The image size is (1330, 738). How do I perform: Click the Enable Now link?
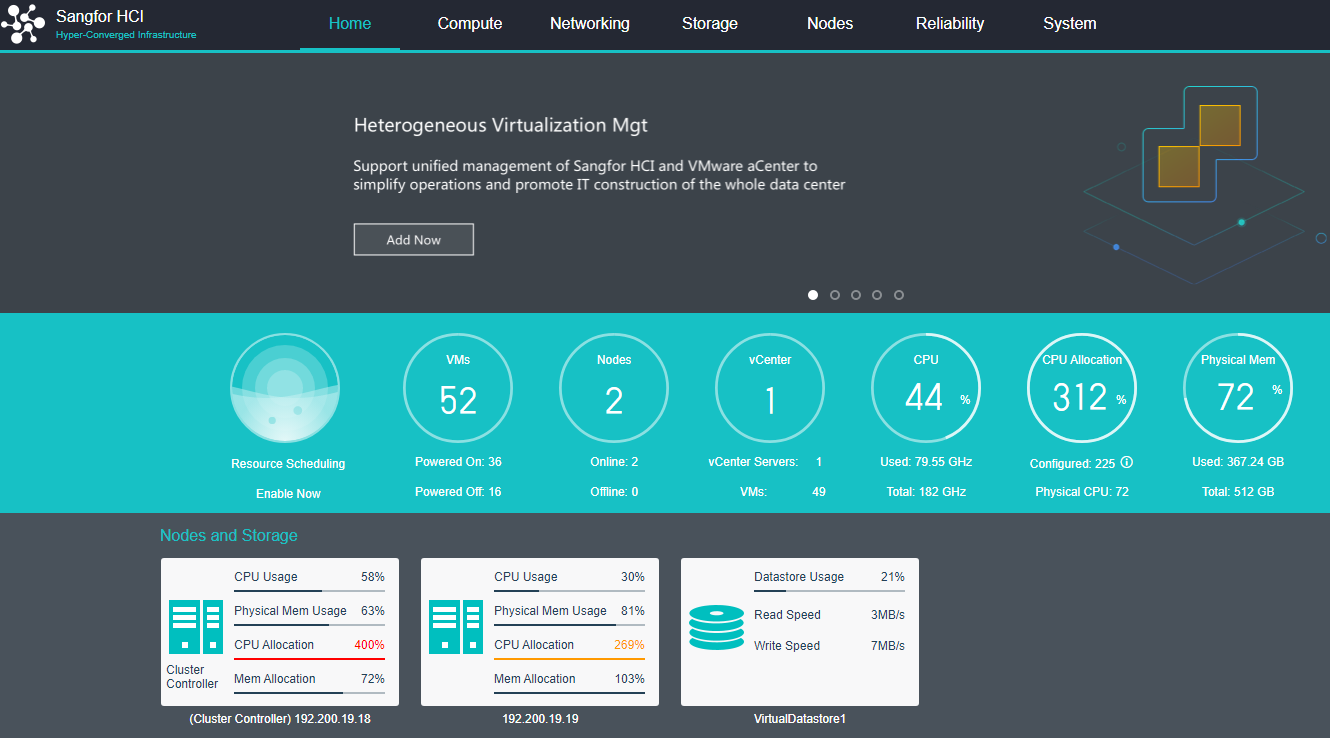point(288,494)
